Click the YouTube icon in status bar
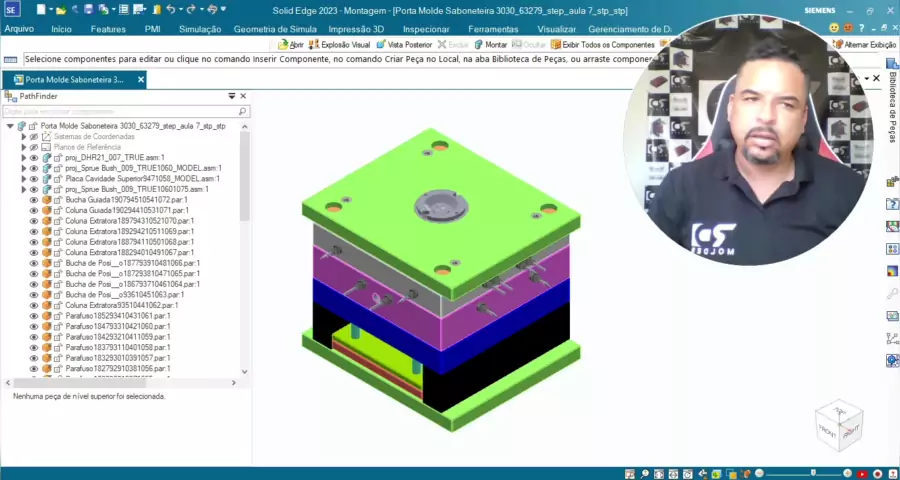 pyautogui.click(x=862, y=474)
